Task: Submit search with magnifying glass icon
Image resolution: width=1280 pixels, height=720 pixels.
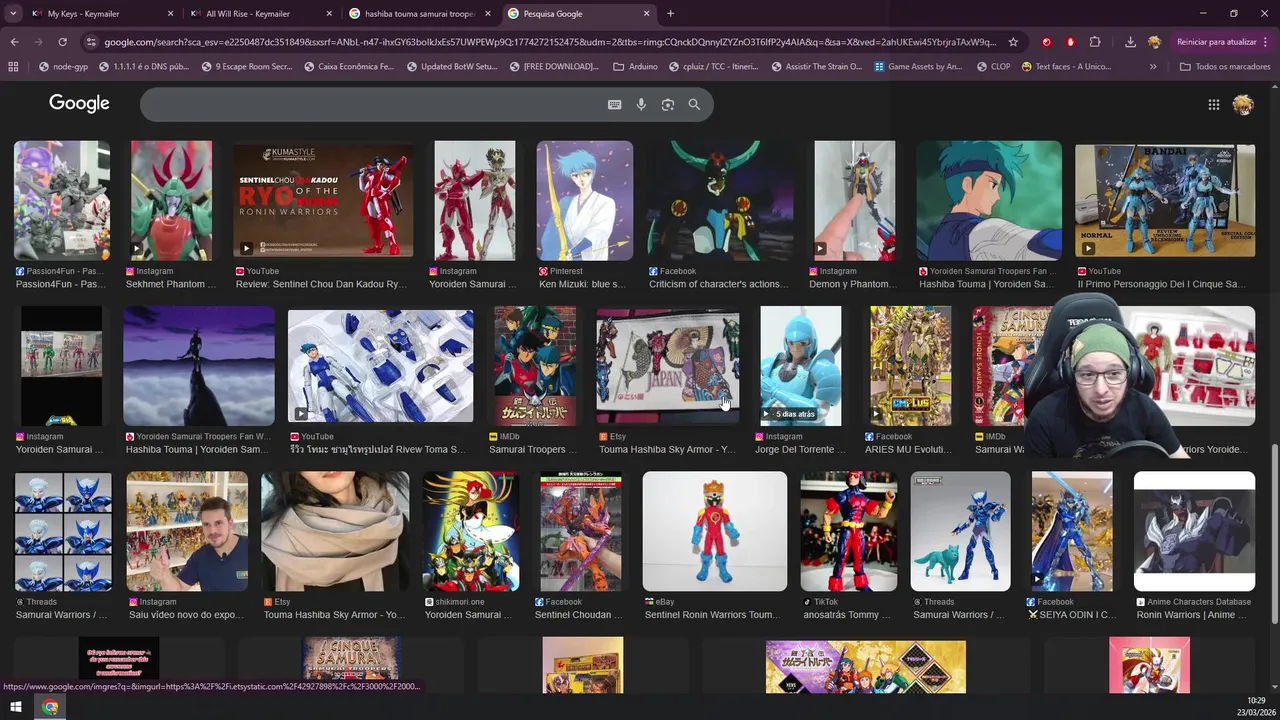Action: click(x=694, y=104)
